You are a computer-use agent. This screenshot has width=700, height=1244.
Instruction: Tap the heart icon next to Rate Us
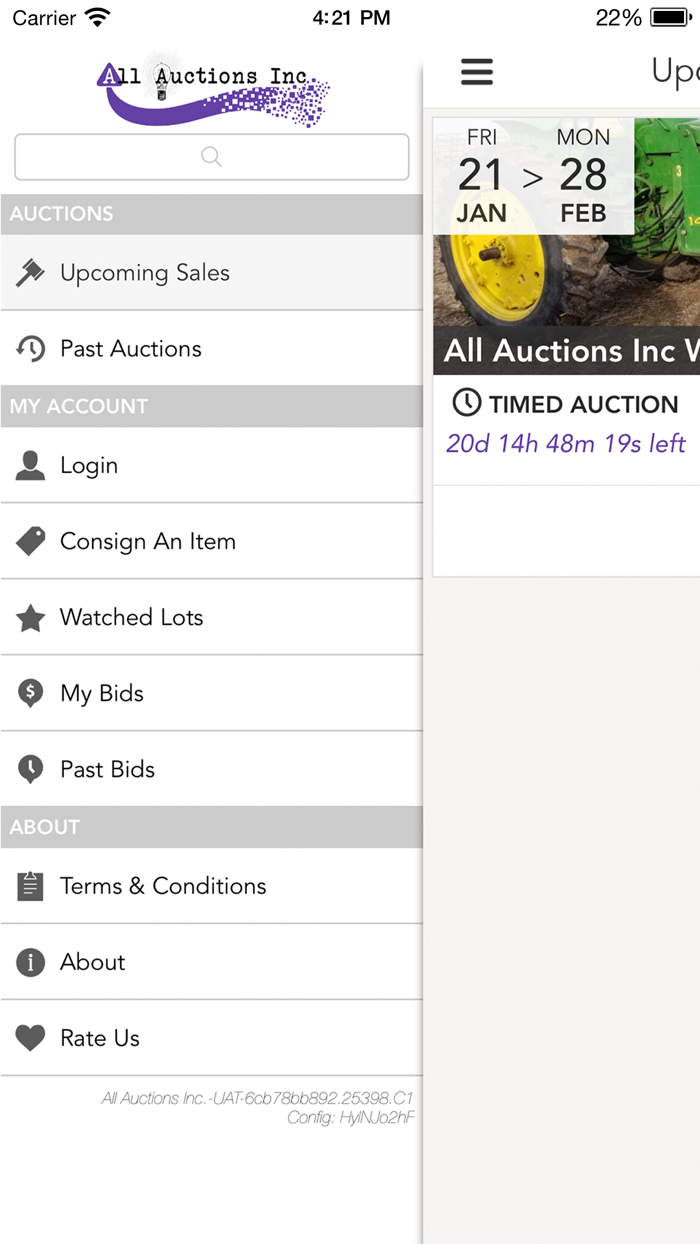30,1038
